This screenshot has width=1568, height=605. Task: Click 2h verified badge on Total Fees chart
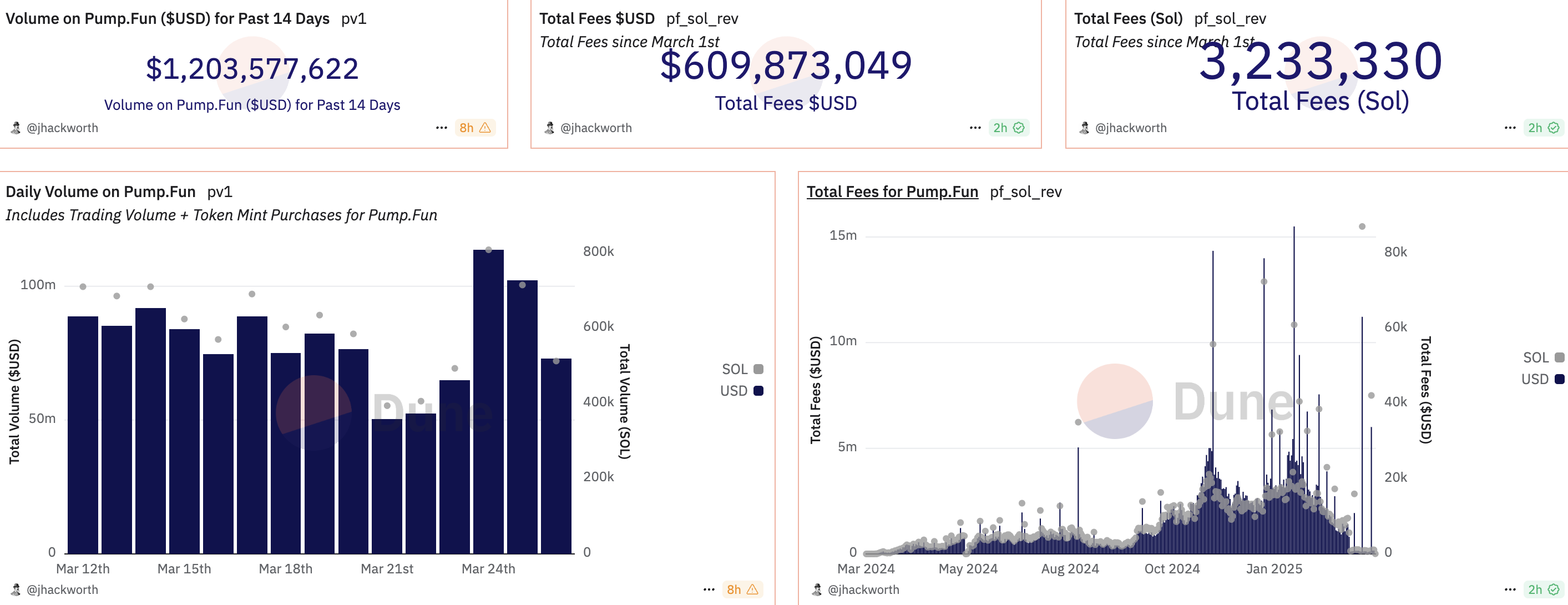click(1543, 589)
